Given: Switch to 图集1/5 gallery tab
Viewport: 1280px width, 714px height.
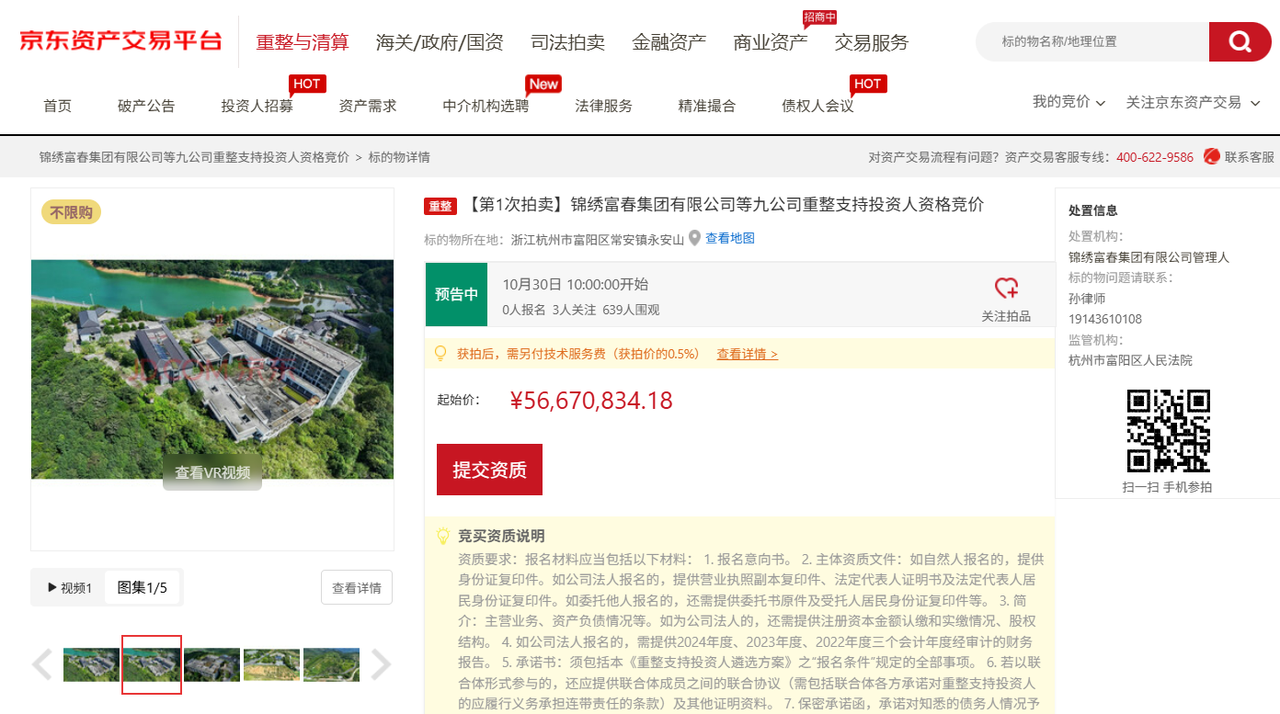Looking at the screenshot, I should [x=142, y=588].
